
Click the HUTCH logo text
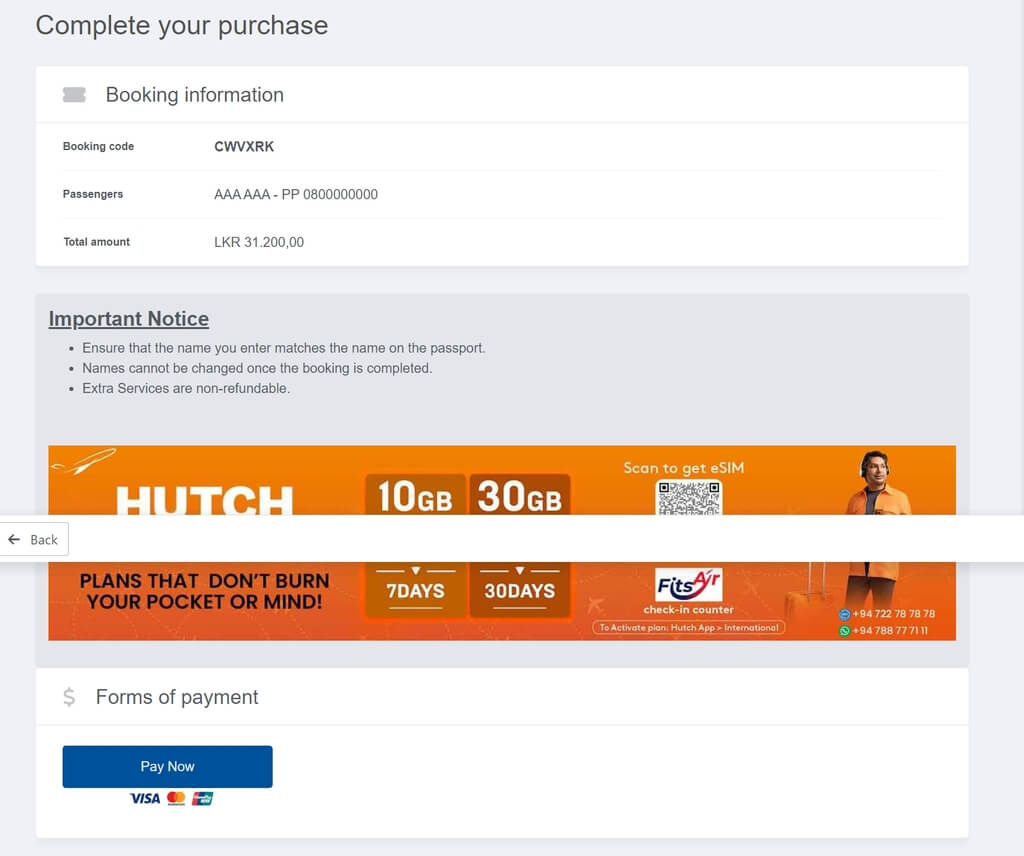204,499
